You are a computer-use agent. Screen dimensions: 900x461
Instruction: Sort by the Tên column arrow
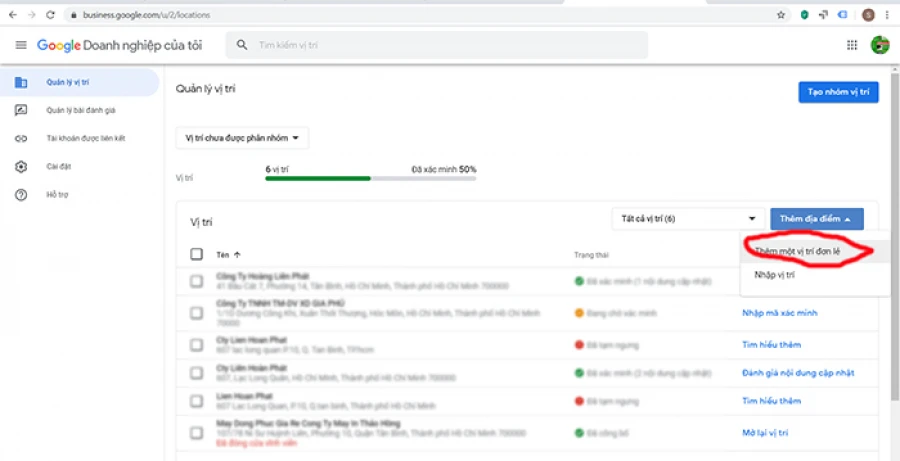[x=238, y=254]
